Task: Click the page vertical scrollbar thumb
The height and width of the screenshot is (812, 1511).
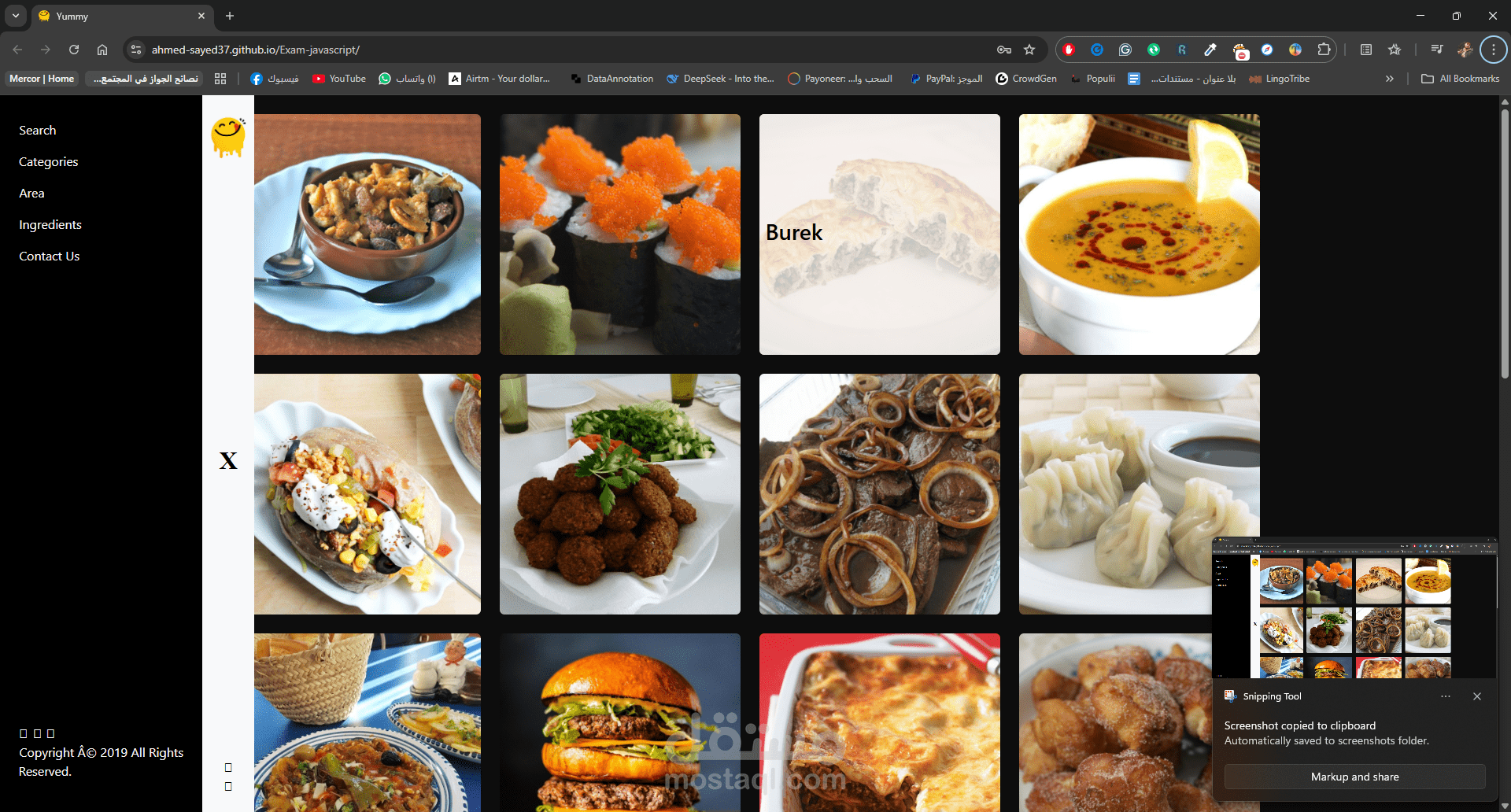Action: 1505,244
